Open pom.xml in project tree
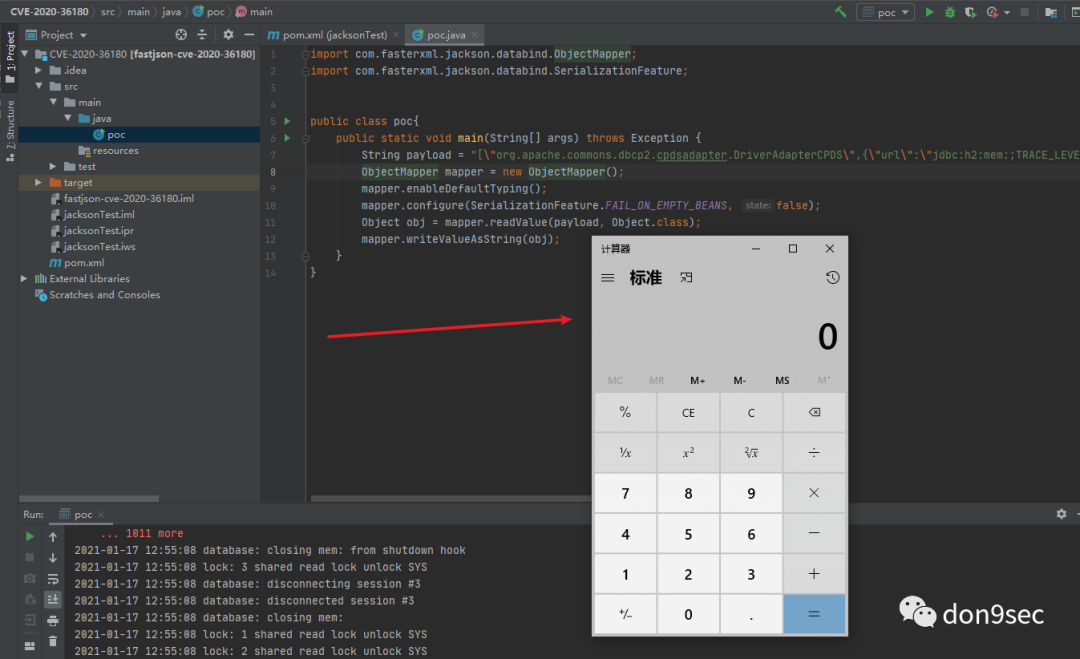The width and height of the screenshot is (1080, 659). [x=77, y=263]
